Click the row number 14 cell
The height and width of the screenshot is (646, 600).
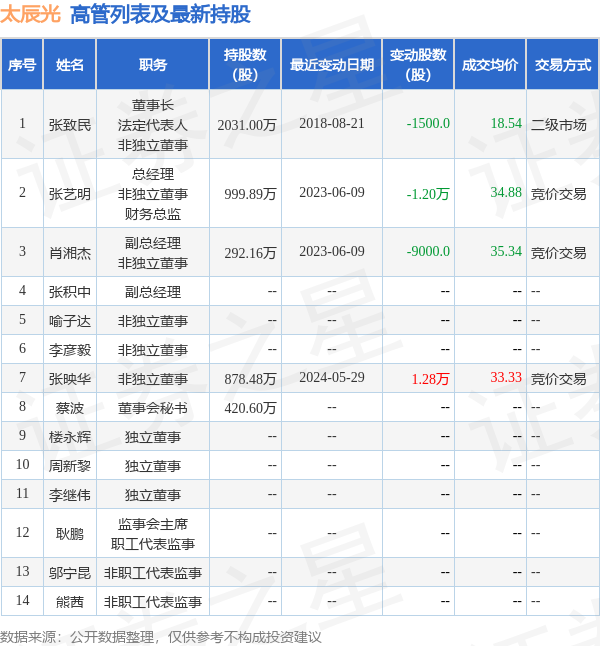tap(22, 600)
